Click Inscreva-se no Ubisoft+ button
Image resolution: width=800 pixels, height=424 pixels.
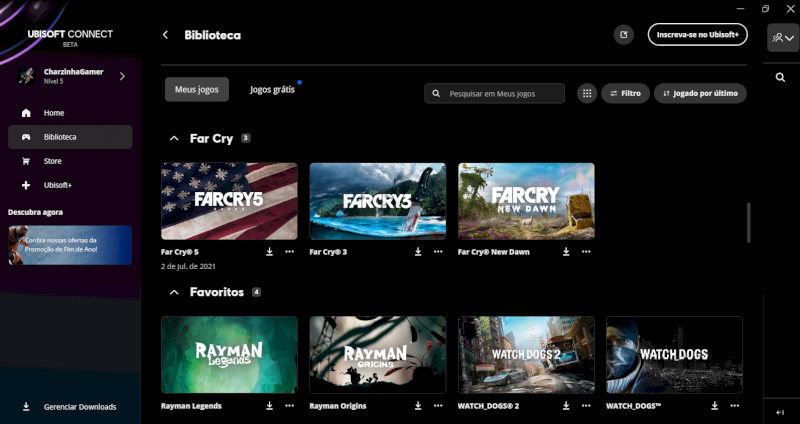(697, 35)
